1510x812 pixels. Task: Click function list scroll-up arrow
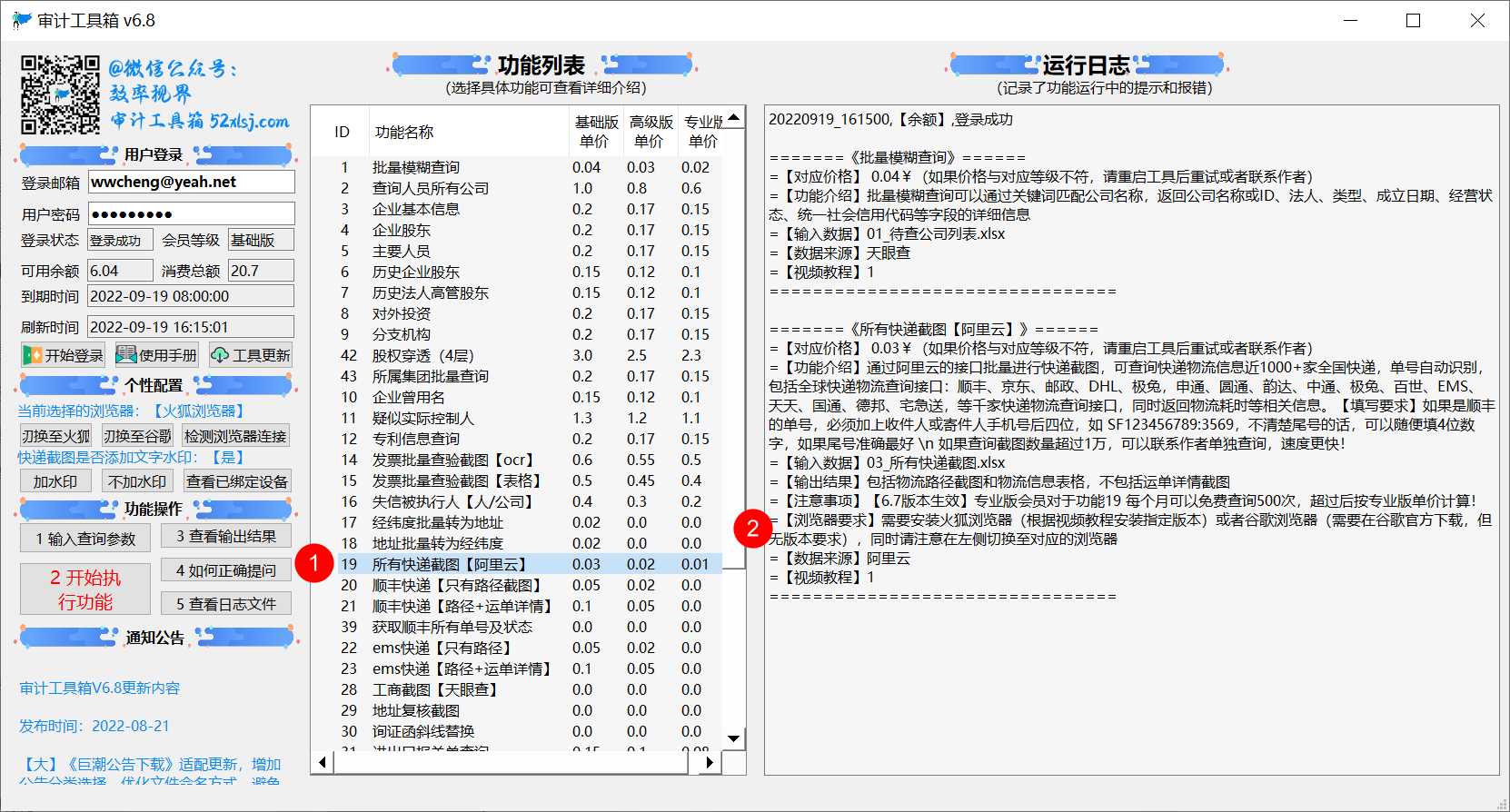click(734, 118)
